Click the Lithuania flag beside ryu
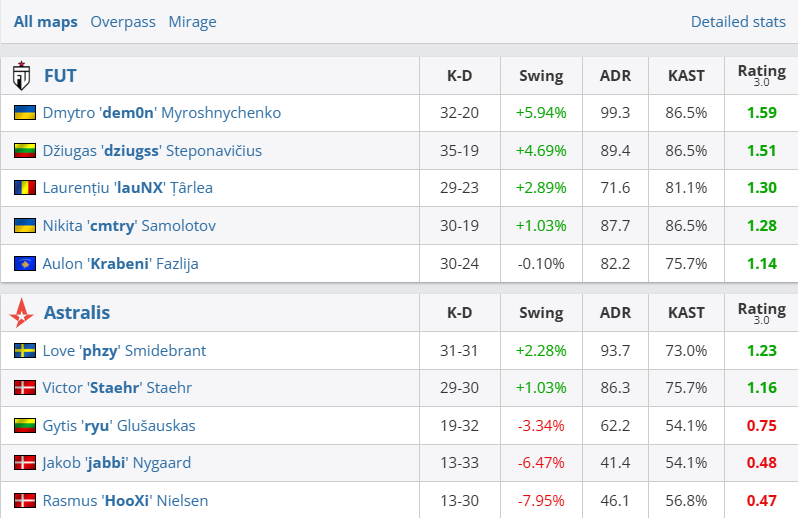798x518 pixels. point(25,426)
